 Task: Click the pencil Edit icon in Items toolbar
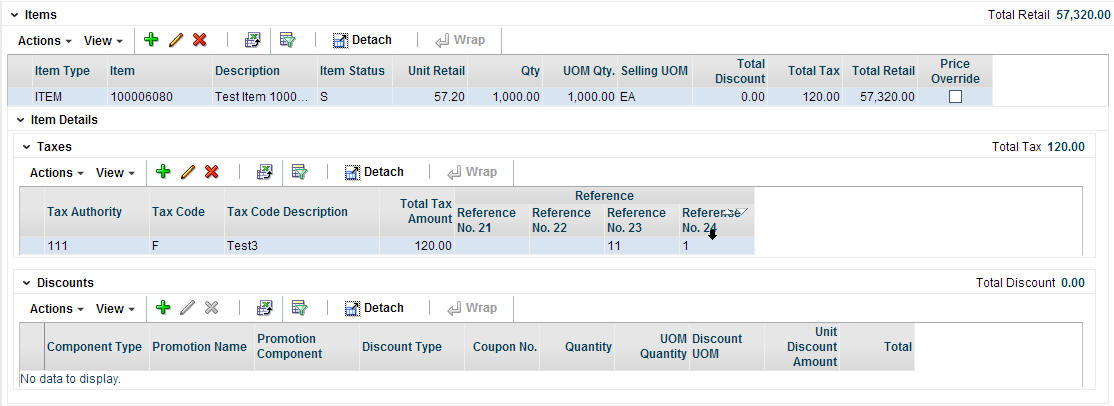176,40
